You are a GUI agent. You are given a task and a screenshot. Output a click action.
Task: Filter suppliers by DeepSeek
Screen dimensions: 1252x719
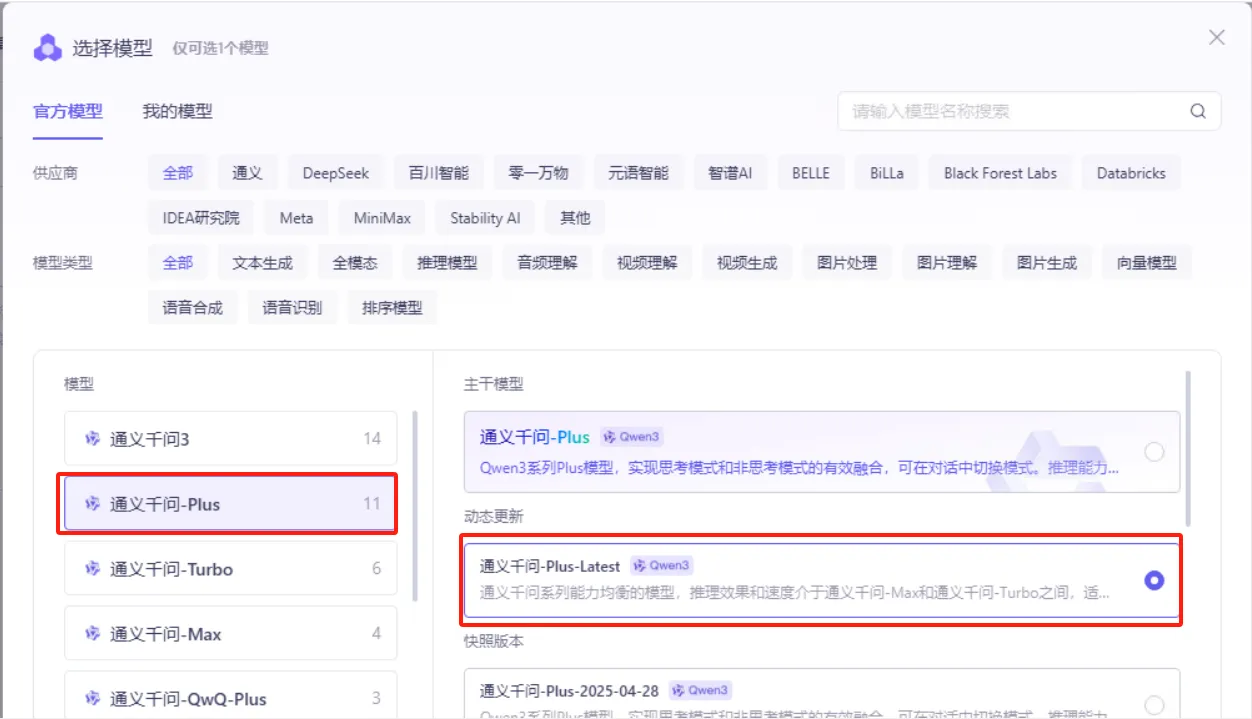pyautogui.click(x=336, y=173)
